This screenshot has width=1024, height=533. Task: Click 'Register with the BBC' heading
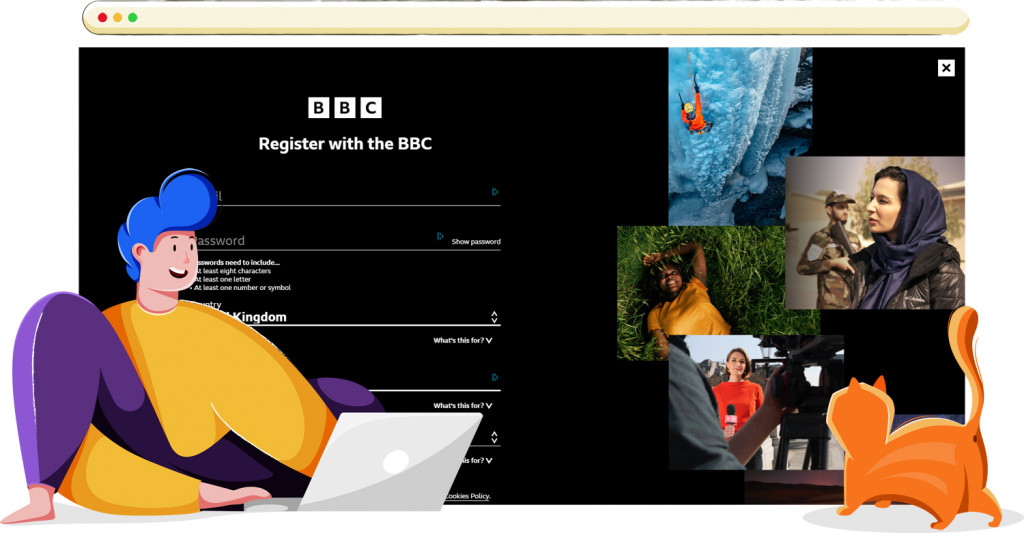point(345,144)
